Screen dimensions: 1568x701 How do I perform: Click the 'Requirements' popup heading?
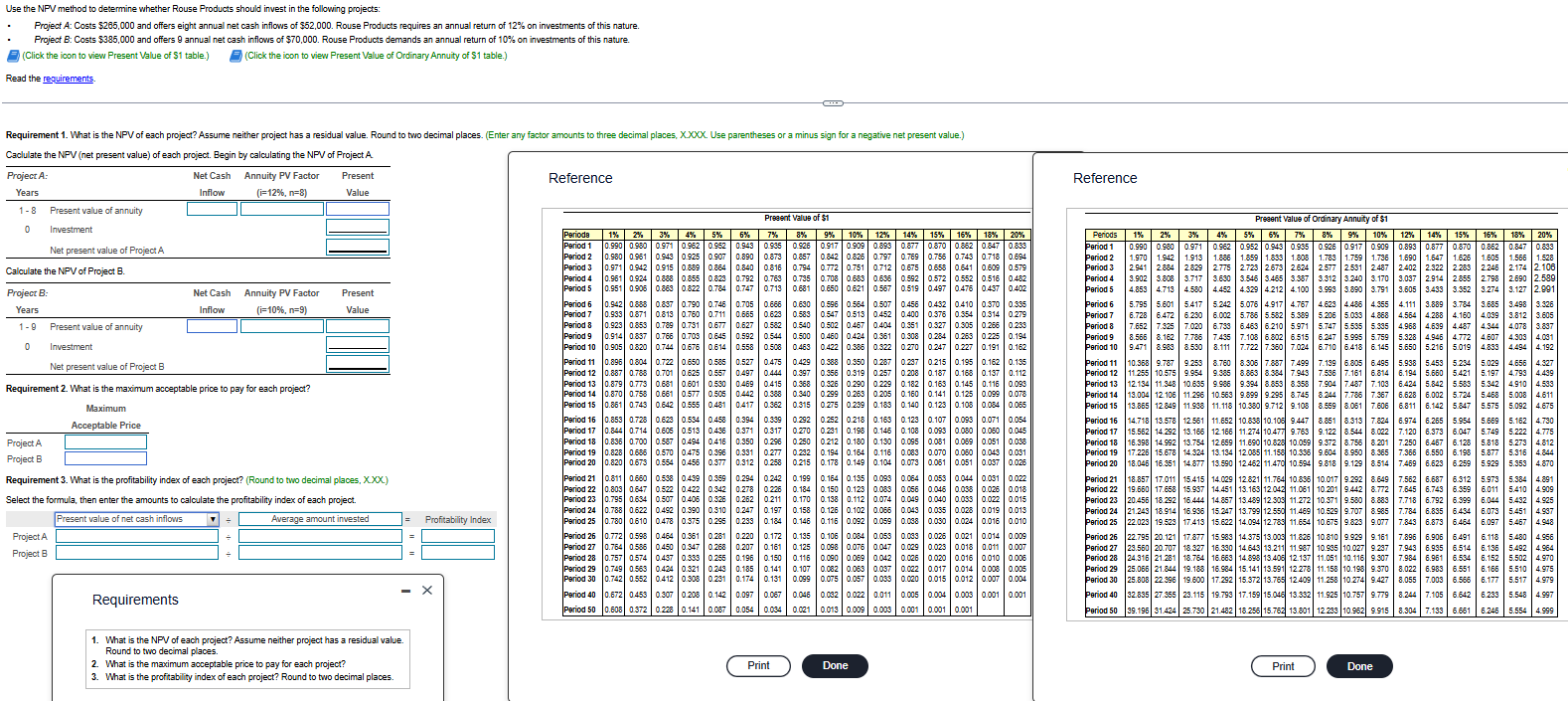click(x=135, y=600)
